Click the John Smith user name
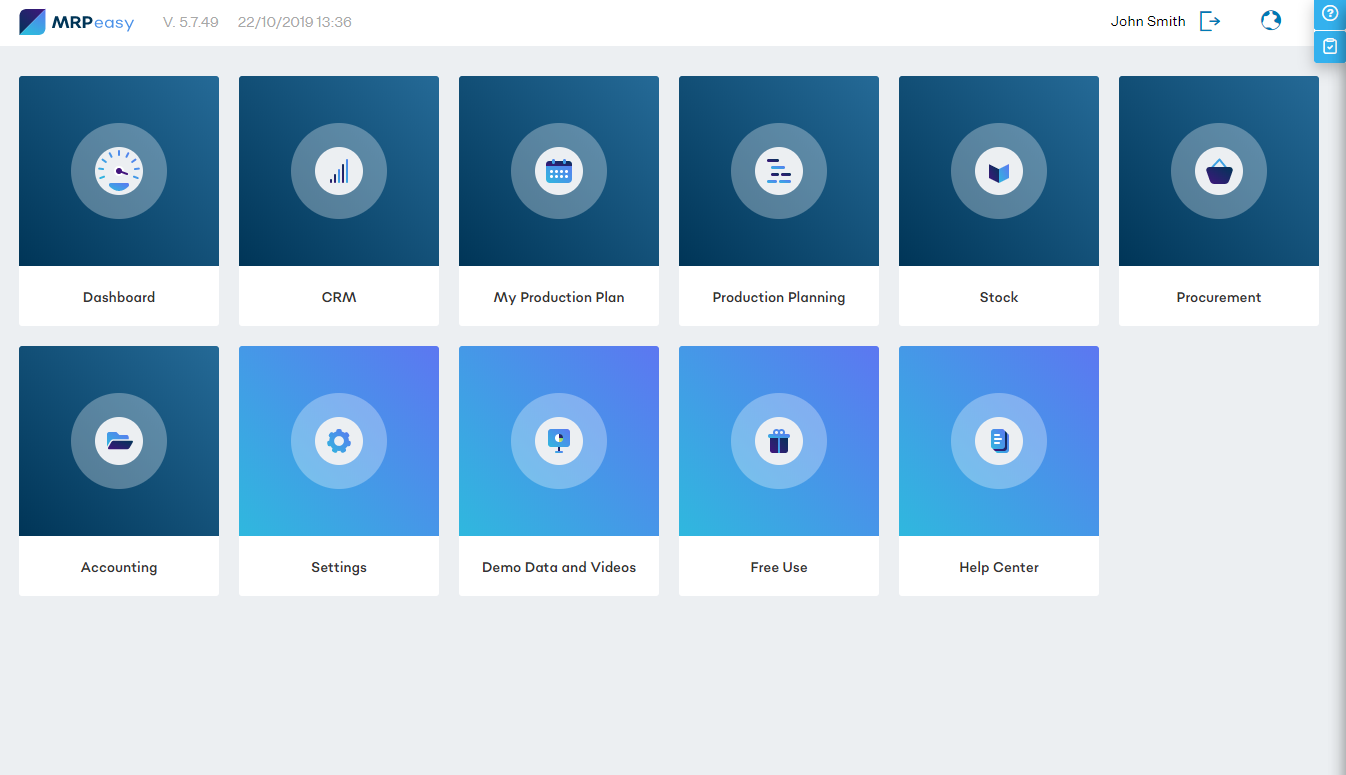This screenshot has height=775, width=1346. pos(1148,21)
